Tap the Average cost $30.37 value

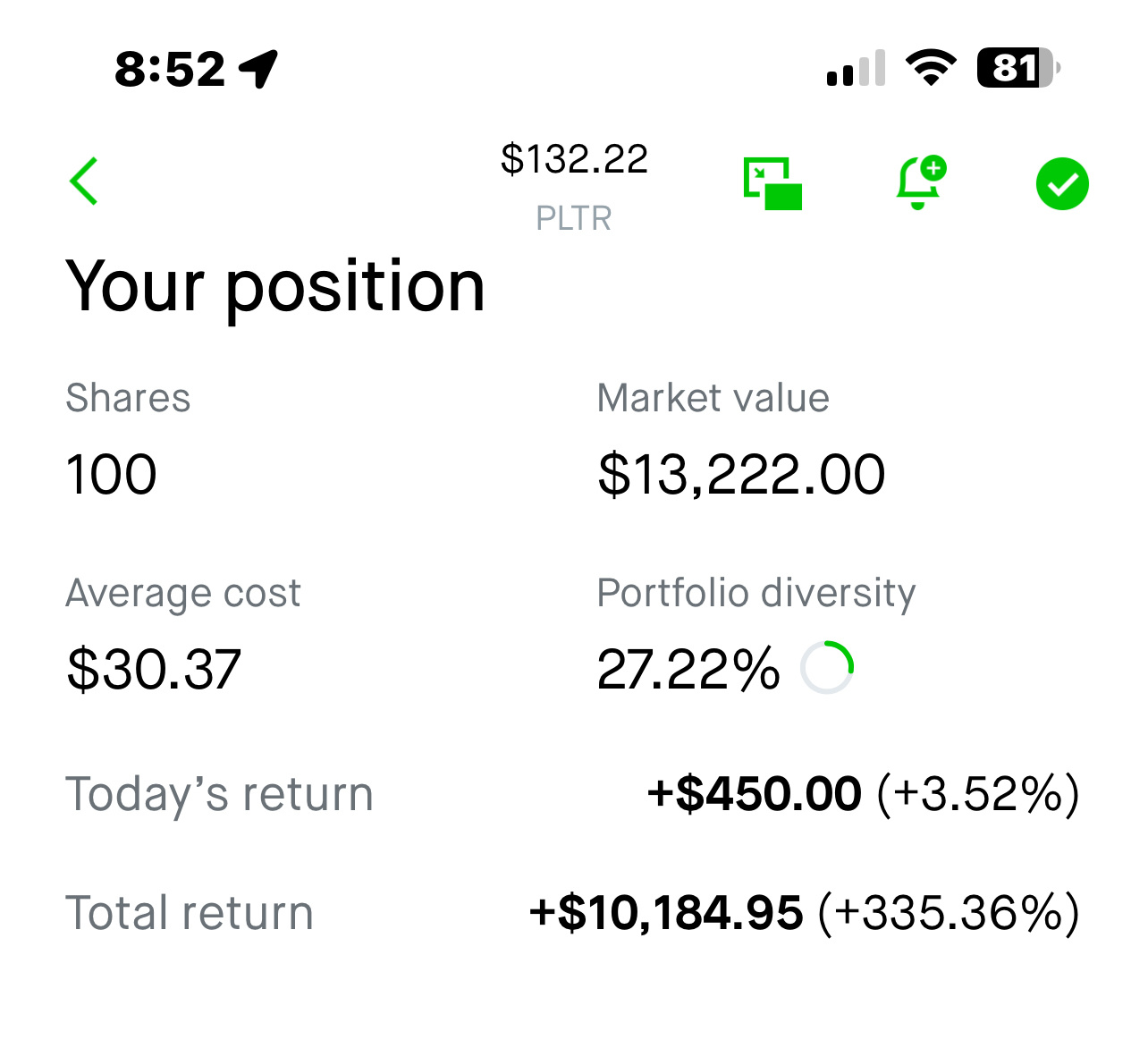[154, 669]
